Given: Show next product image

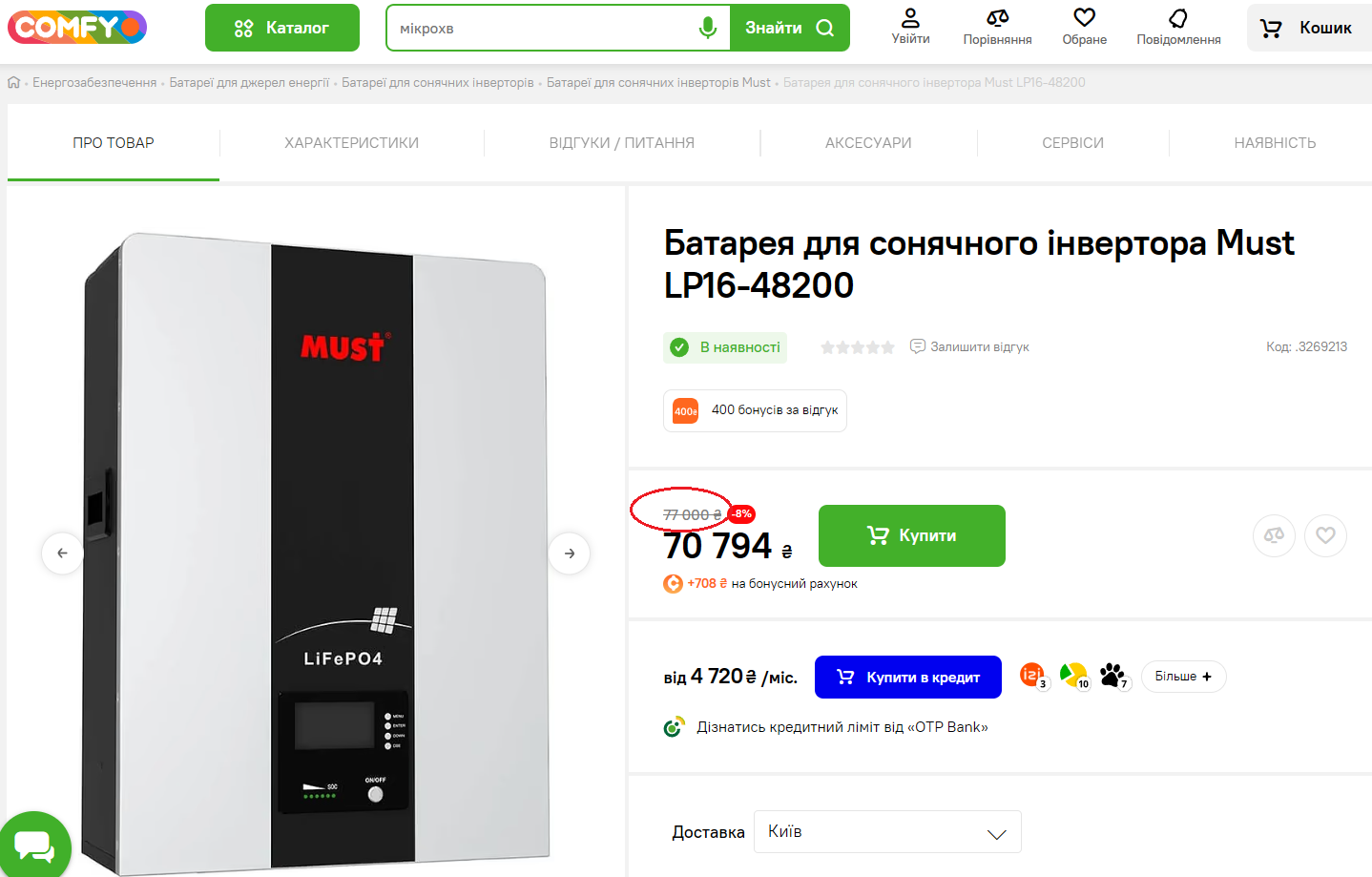Looking at the screenshot, I should tap(570, 553).
